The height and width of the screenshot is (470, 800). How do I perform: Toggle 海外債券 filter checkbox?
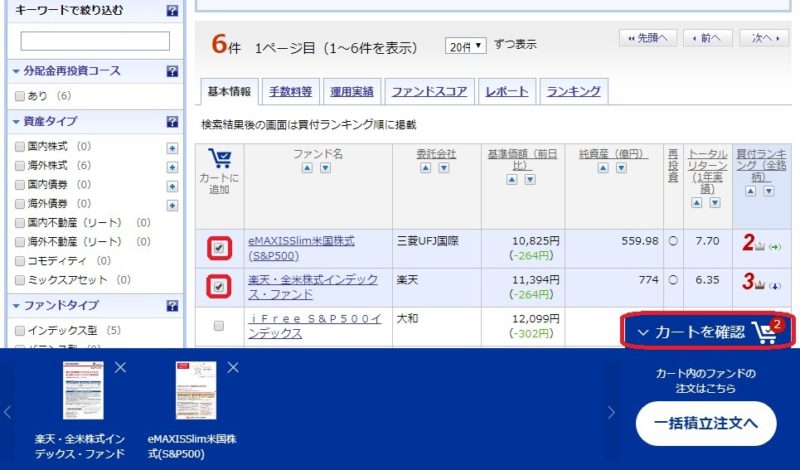click(x=20, y=204)
